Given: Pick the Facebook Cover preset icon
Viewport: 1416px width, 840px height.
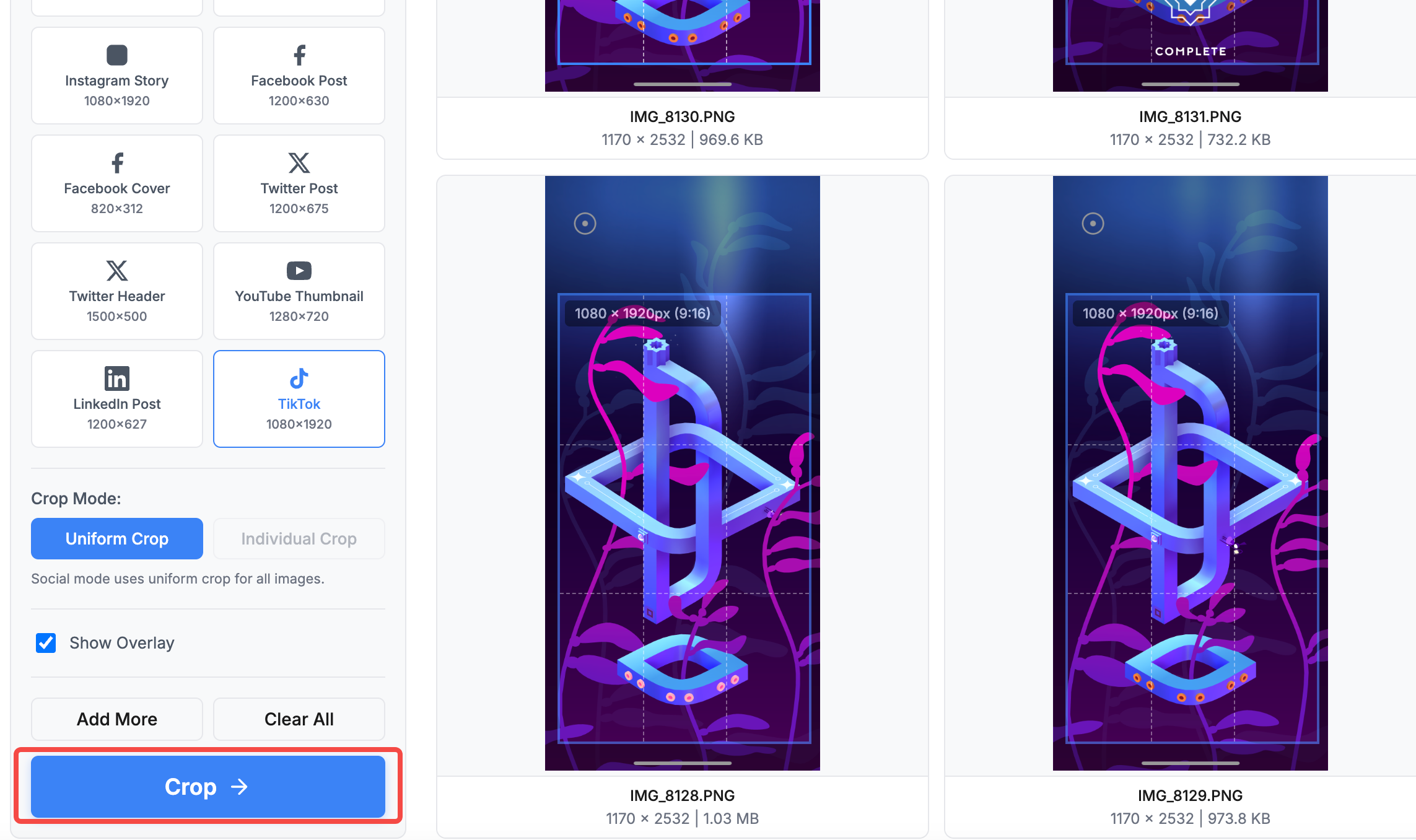Looking at the screenshot, I should pyautogui.click(x=117, y=163).
